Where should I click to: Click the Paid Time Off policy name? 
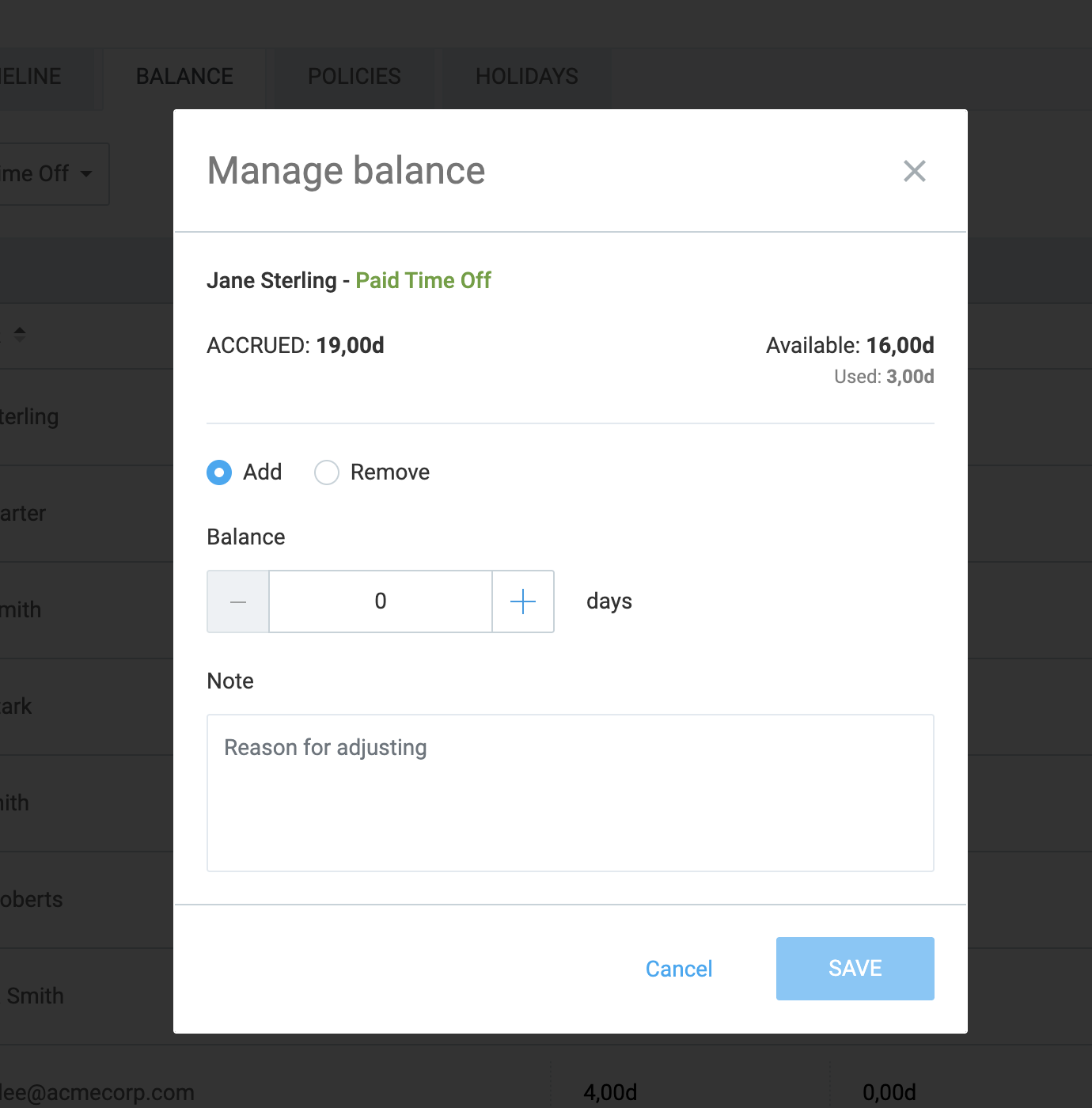[423, 280]
